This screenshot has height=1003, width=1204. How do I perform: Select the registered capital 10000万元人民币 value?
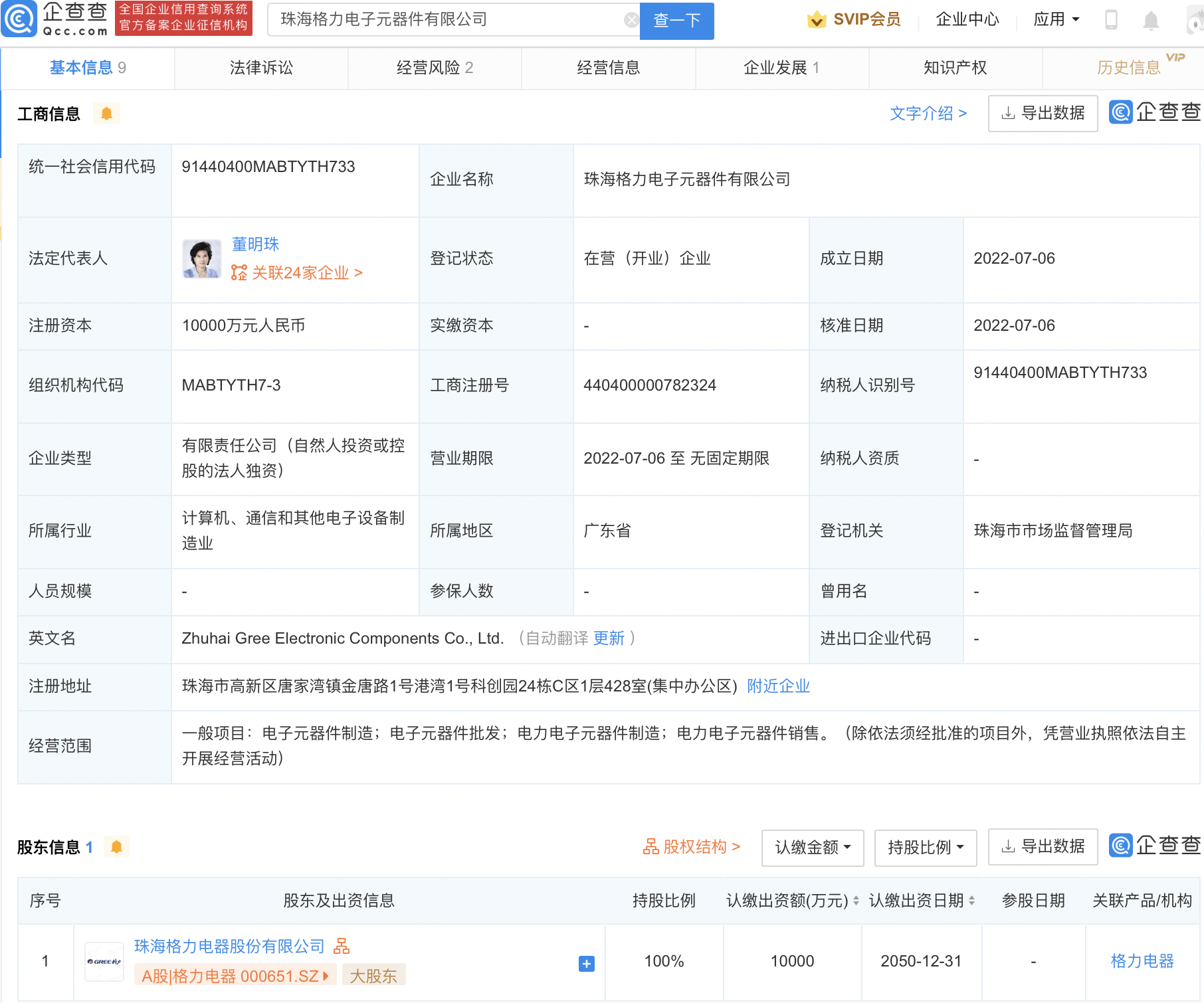click(x=243, y=325)
